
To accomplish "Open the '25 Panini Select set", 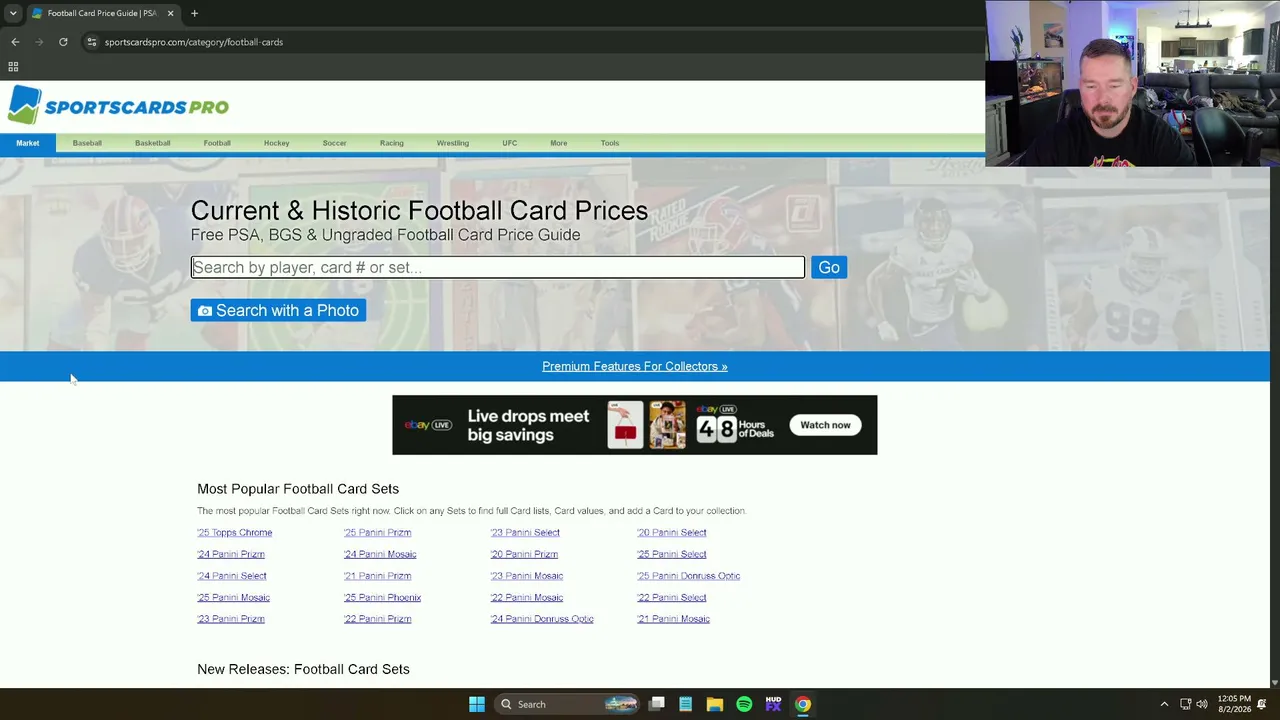I will tap(672, 554).
